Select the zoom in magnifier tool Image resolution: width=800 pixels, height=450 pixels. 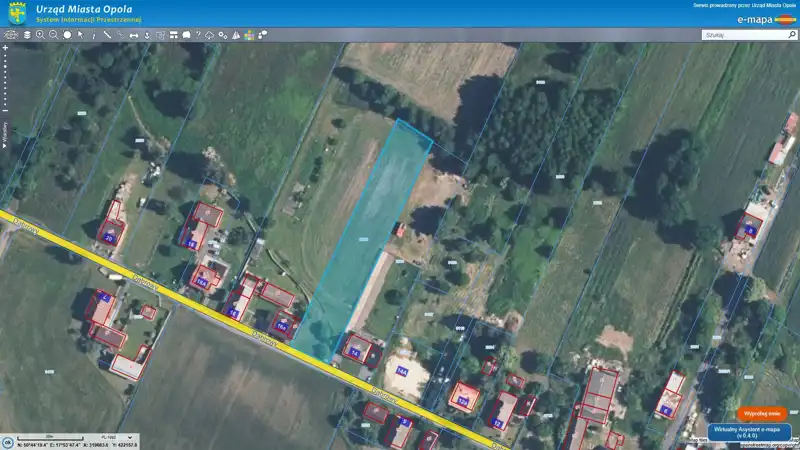(x=40, y=35)
